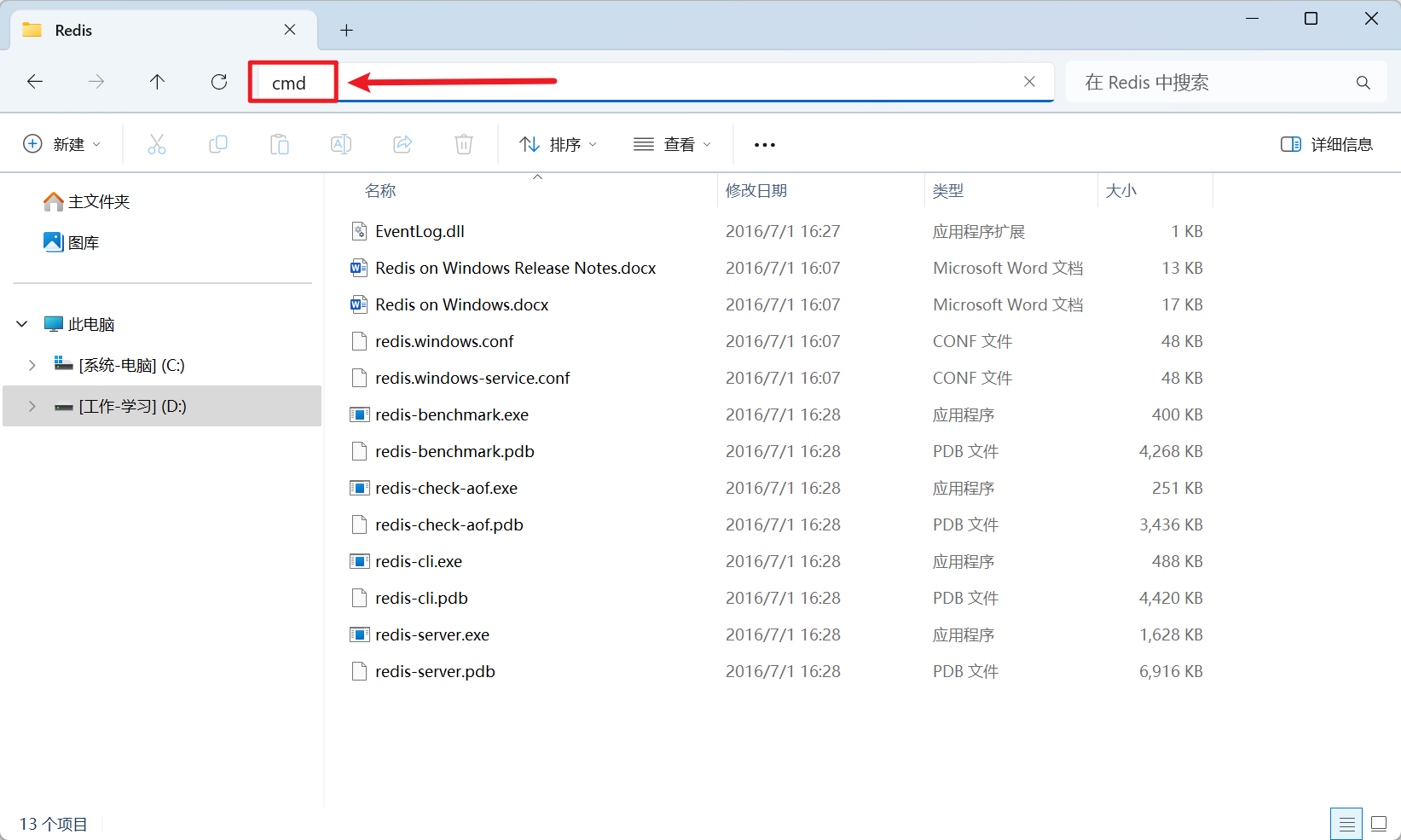
Task: Click the redis-benchmark.exe application icon
Action: (359, 414)
